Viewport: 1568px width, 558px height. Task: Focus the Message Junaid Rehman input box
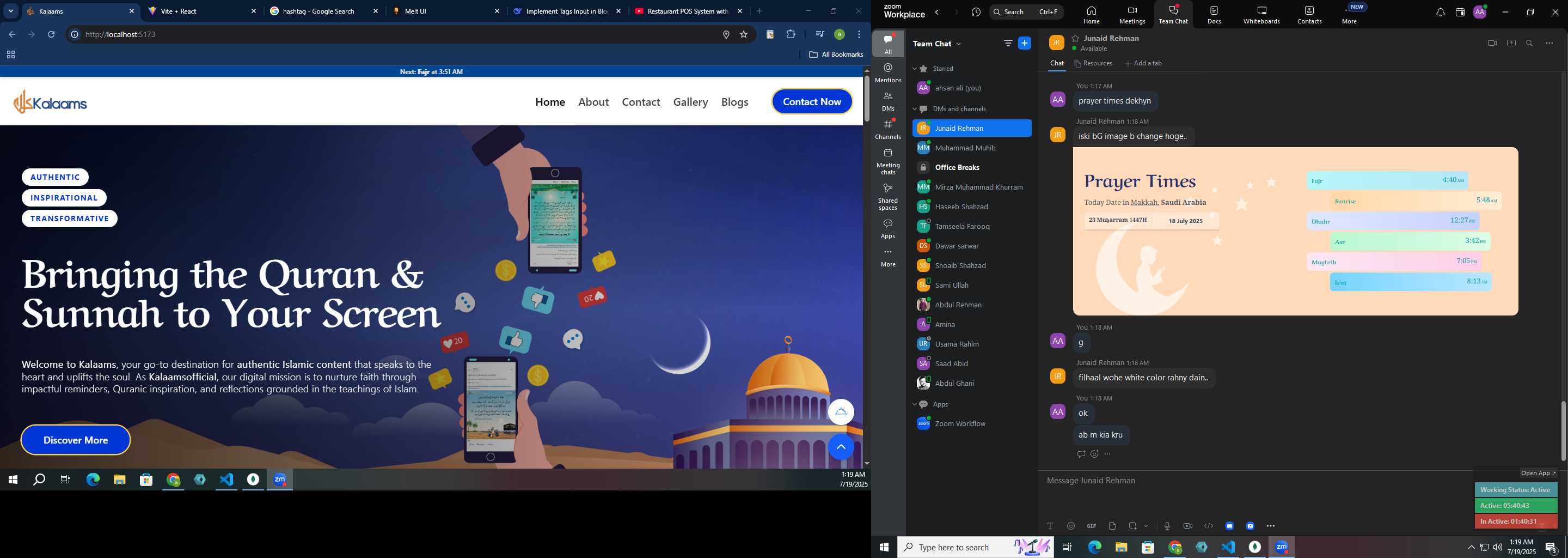(x=1254, y=481)
